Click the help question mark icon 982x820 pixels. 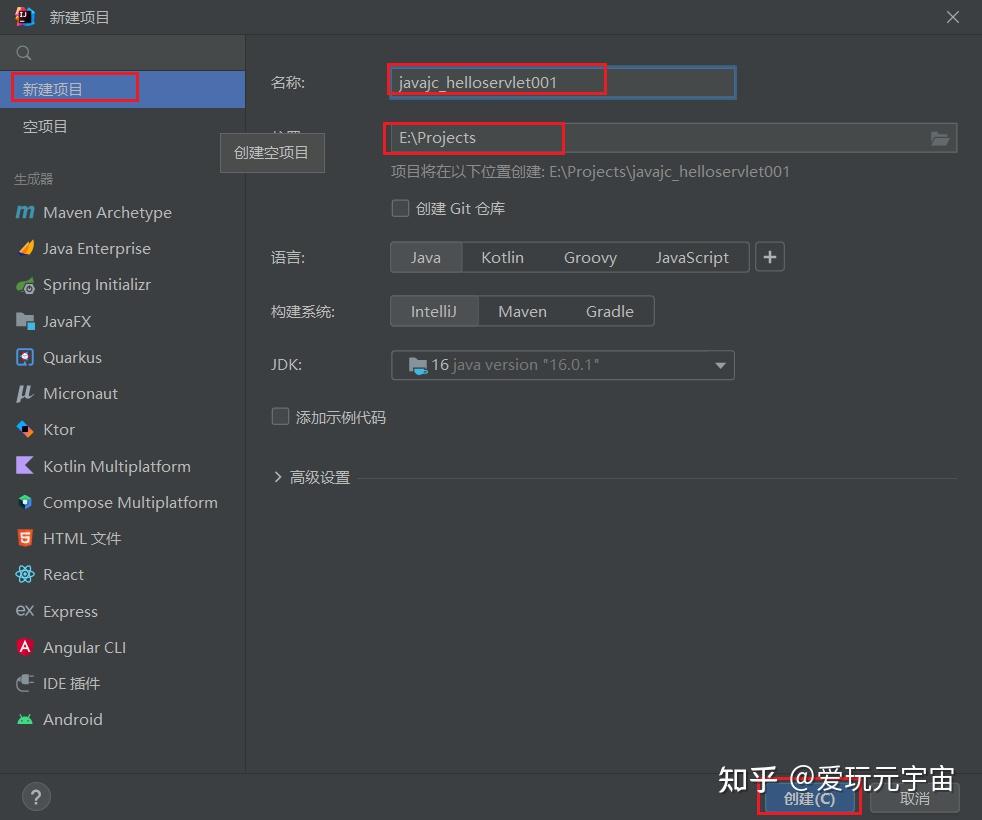click(x=36, y=796)
